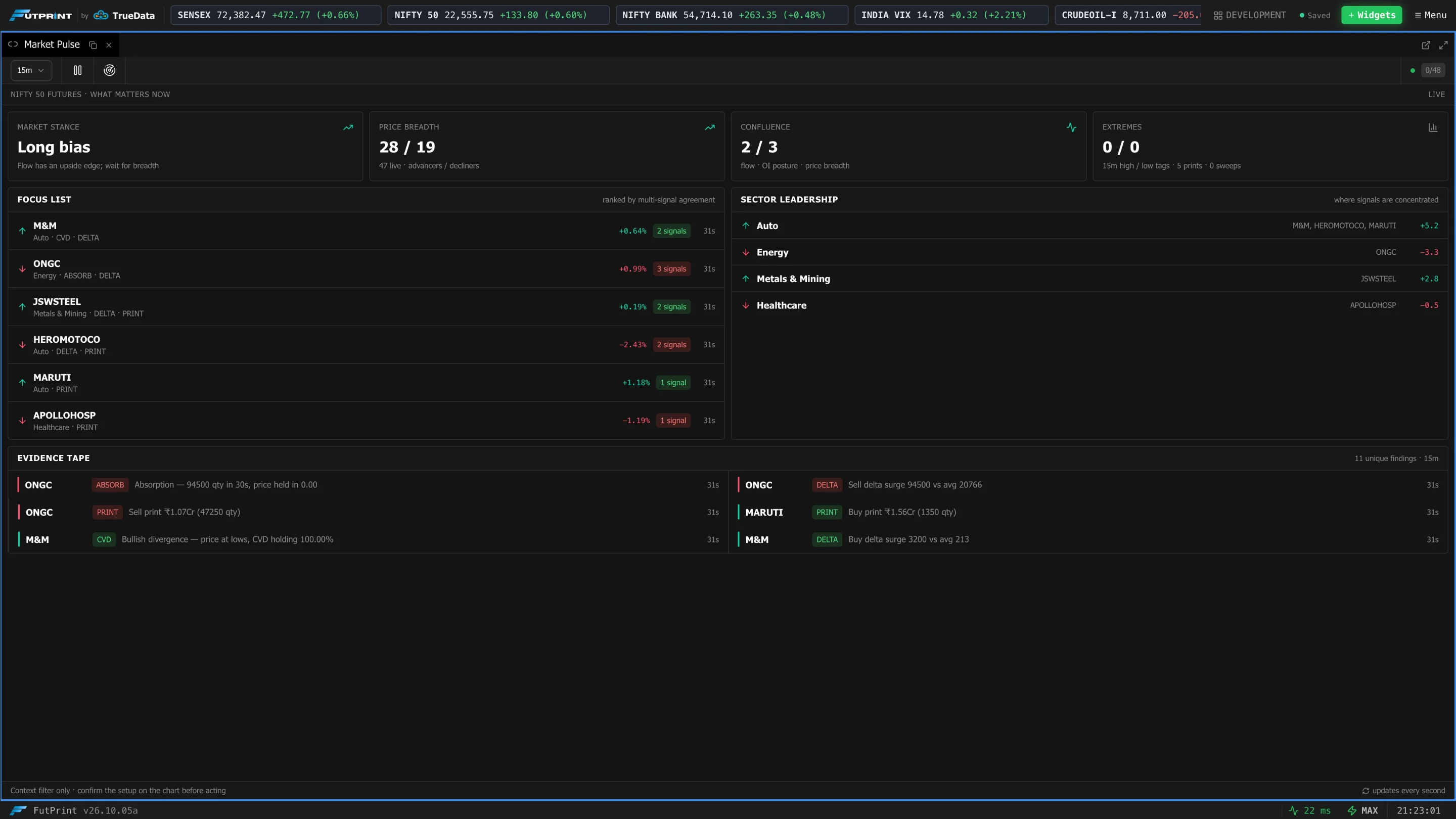This screenshot has width=1456, height=819.
Task: Click ONGC Sell delta surge entry
Action: pyautogui.click(x=1088, y=485)
